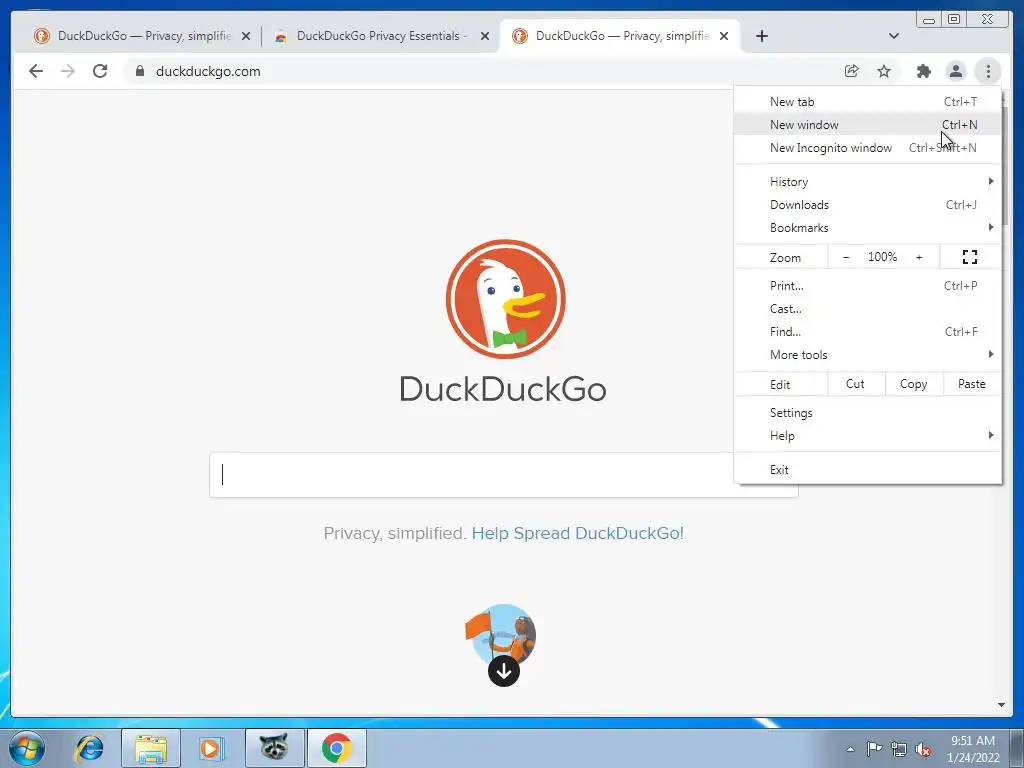This screenshot has height=768, width=1024.
Task: Bookmark this tab with the star icon
Action: coord(884,71)
